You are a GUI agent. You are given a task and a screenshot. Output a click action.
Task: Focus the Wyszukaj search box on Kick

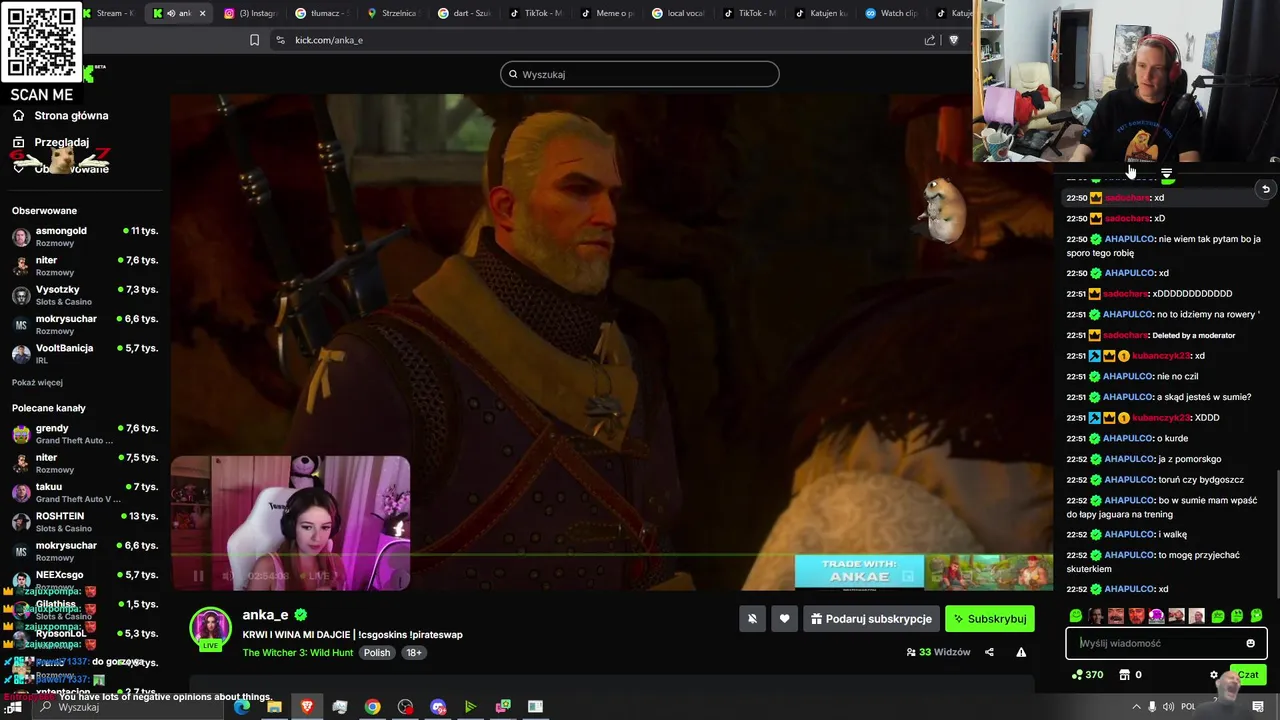tap(640, 74)
